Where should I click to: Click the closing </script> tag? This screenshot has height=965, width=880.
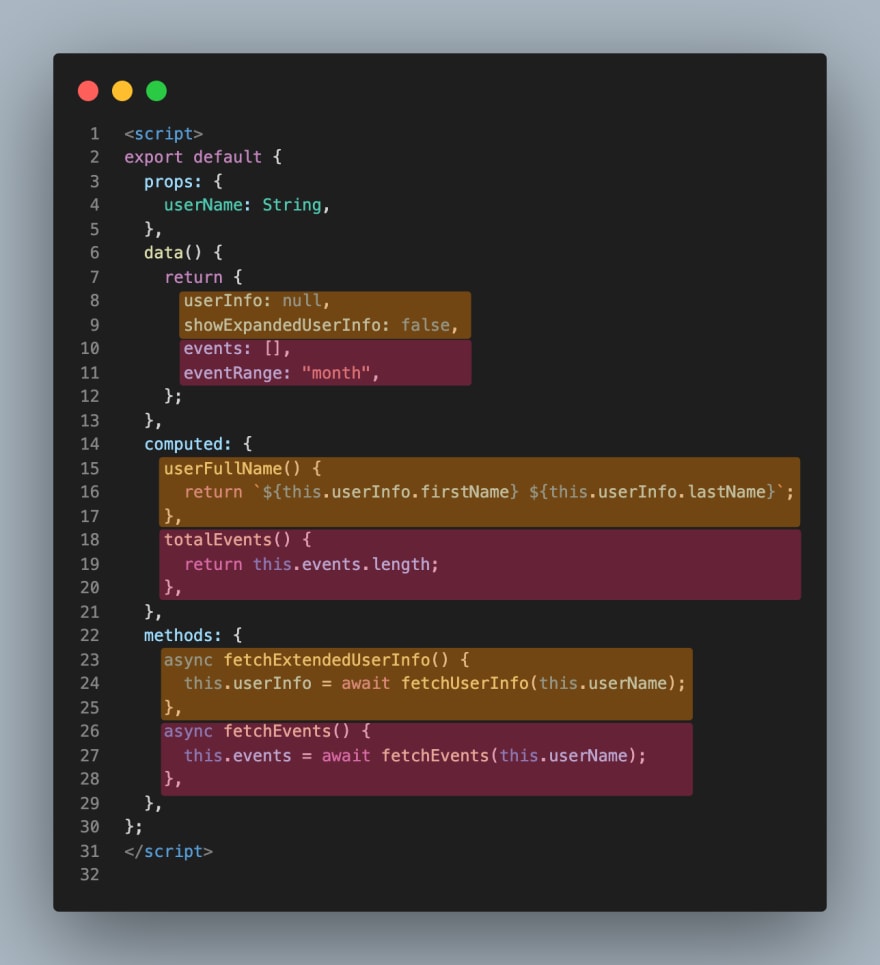(x=168, y=851)
